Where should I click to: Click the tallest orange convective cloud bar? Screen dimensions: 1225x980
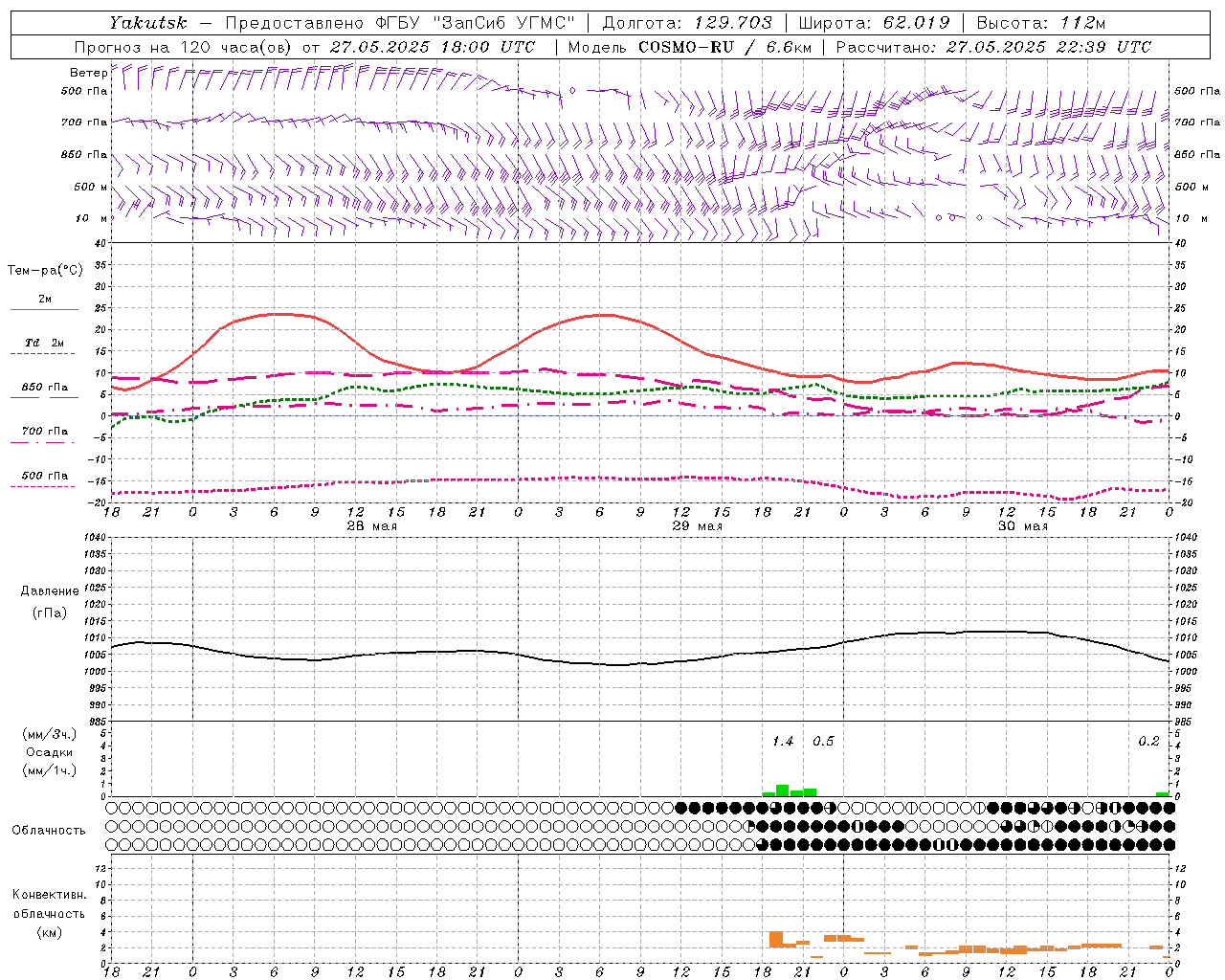[x=776, y=939]
